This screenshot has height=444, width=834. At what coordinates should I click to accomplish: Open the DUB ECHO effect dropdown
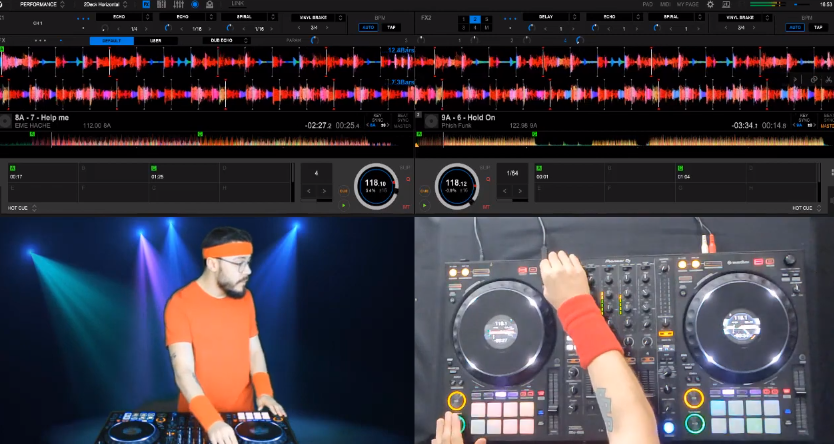coord(227,40)
